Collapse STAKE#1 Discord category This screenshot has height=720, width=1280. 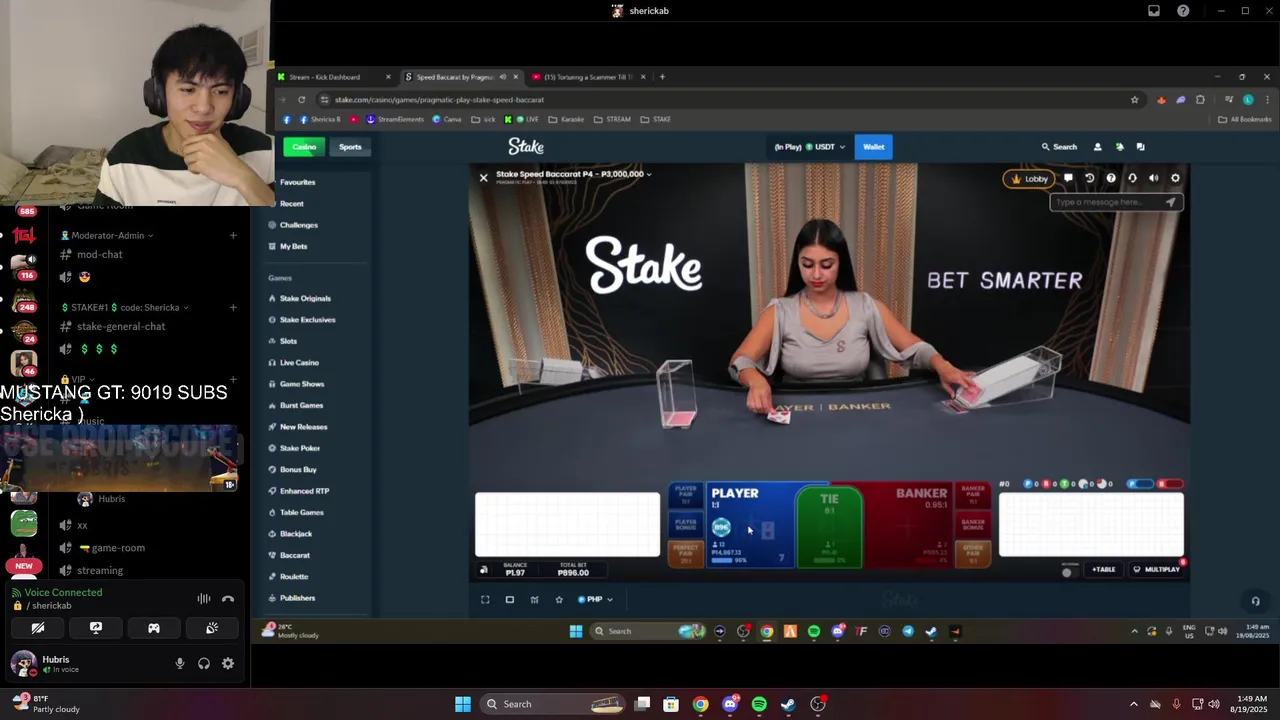[x=125, y=307]
